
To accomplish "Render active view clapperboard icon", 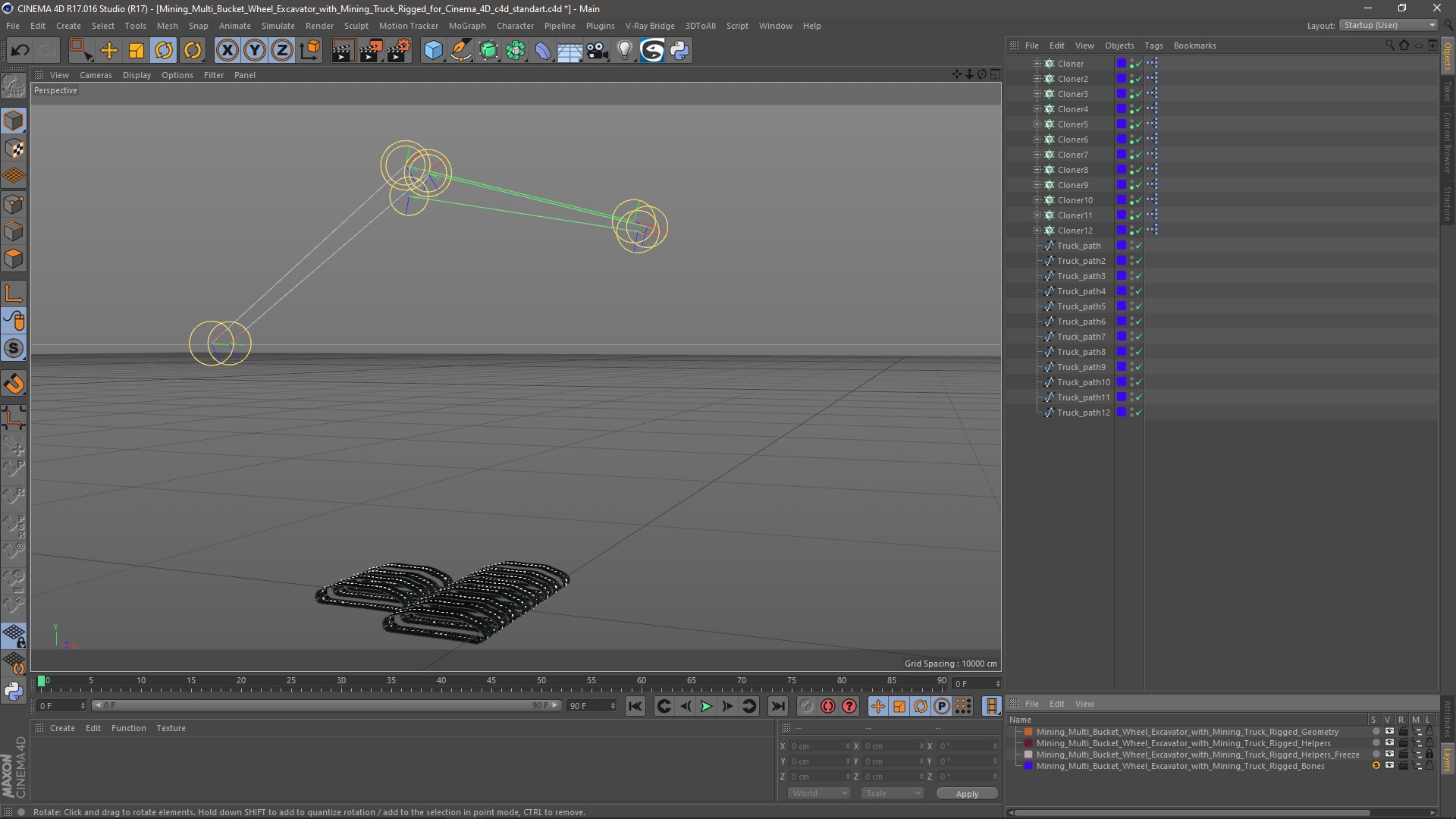I will 343,51.
